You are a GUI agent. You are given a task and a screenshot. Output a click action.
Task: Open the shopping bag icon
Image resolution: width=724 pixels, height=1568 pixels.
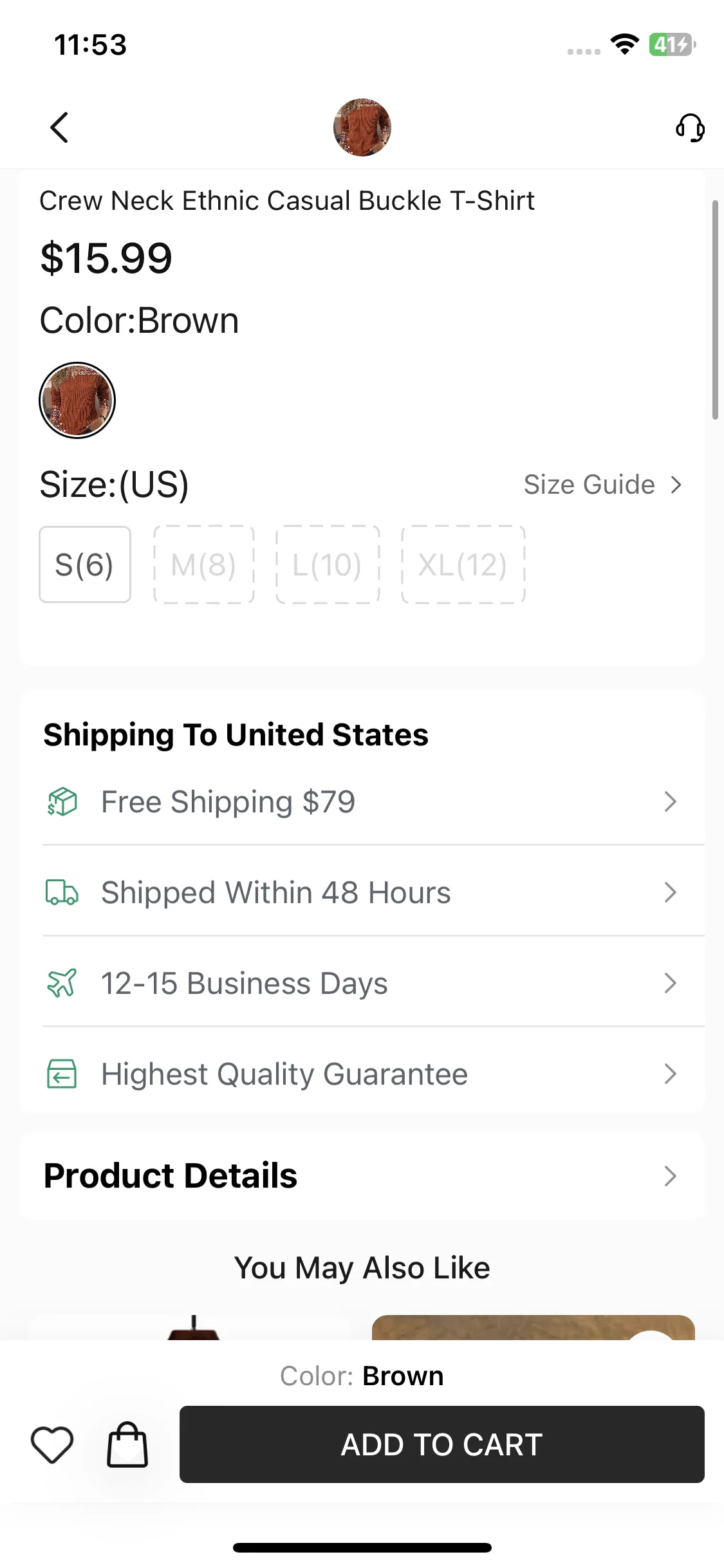[127, 1444]
